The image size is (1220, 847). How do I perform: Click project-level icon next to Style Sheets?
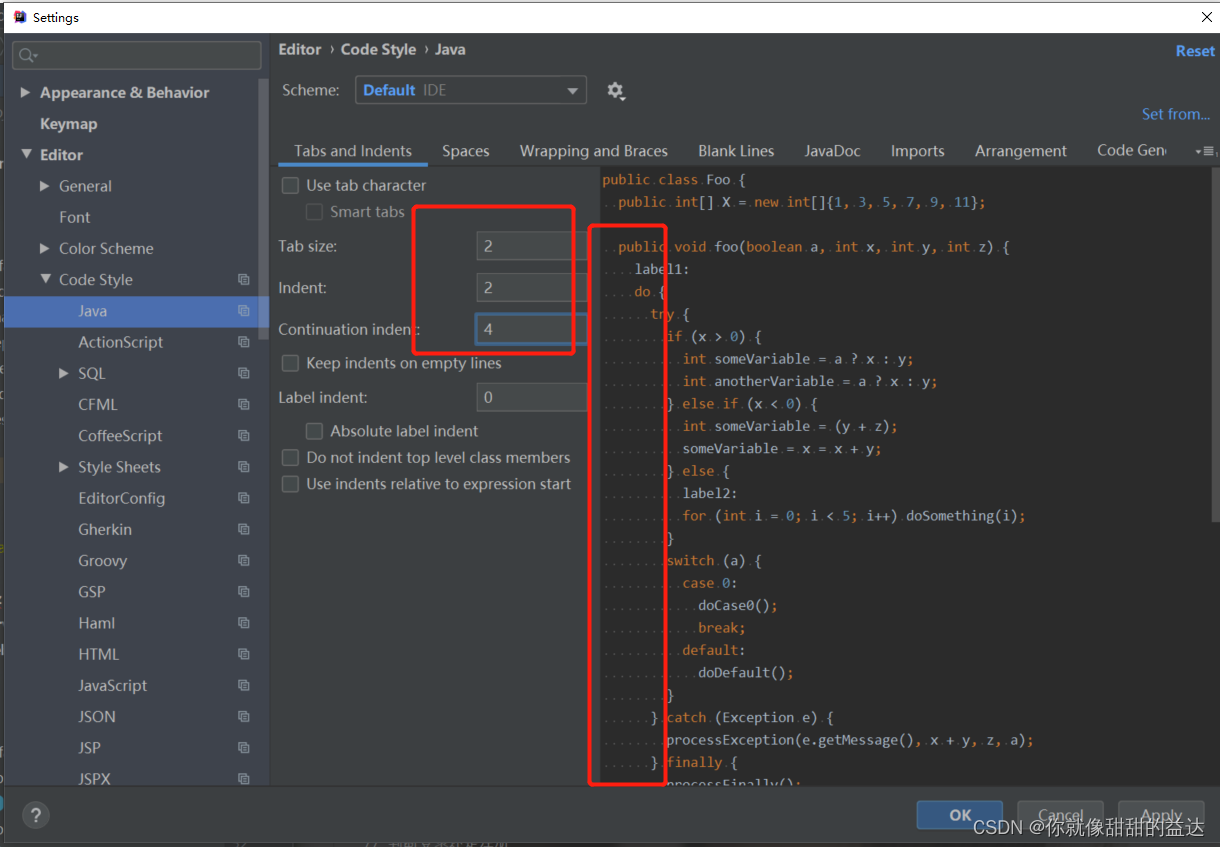coord(243,467)
